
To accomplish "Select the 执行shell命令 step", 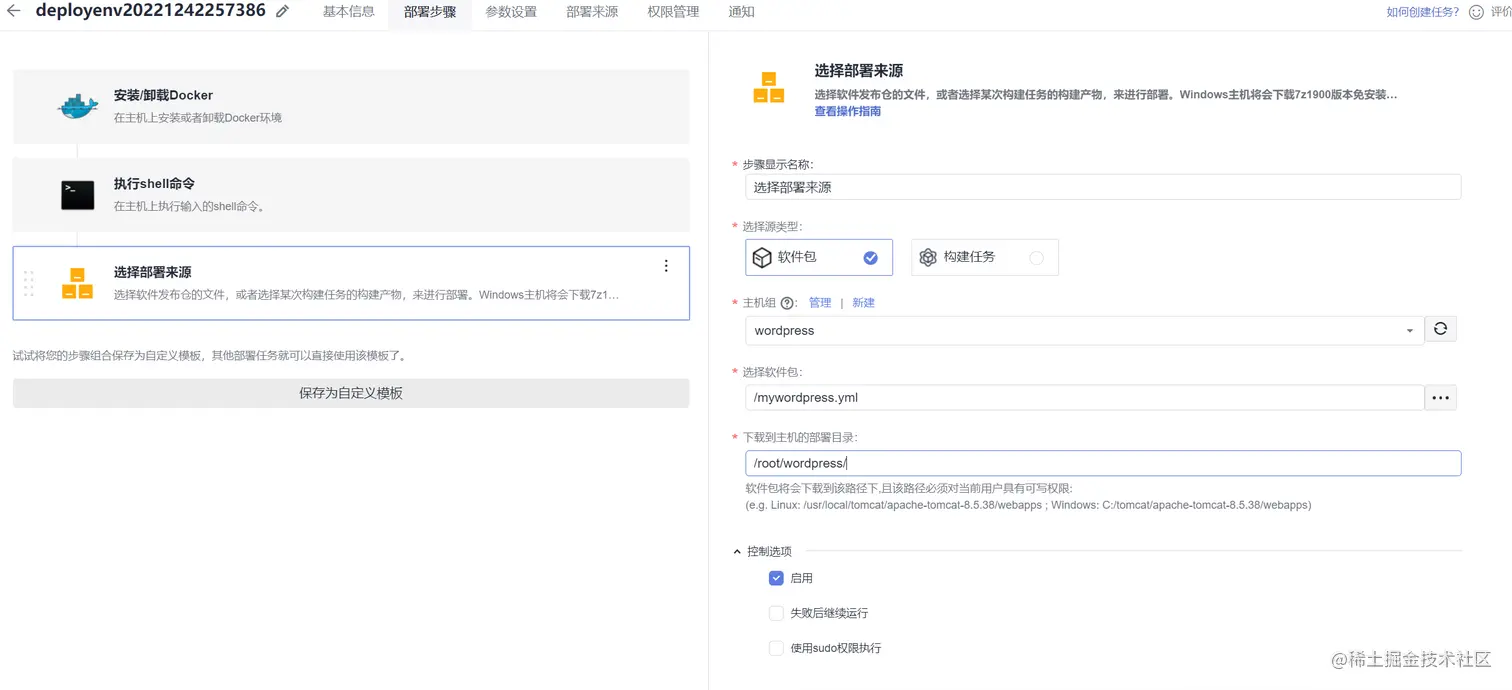I will coord(351,195).
